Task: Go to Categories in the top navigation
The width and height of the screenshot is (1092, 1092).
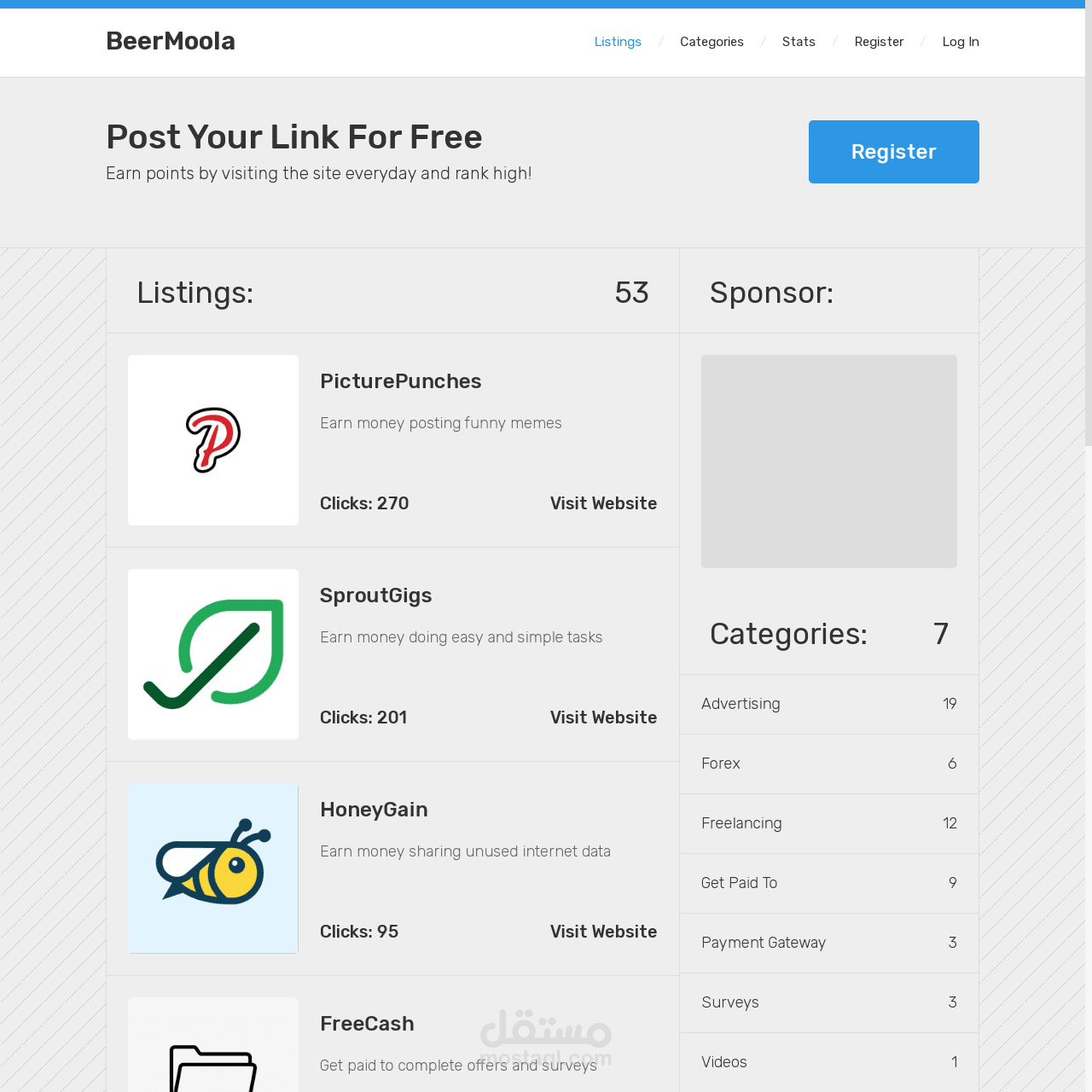Action: [712, 42]
